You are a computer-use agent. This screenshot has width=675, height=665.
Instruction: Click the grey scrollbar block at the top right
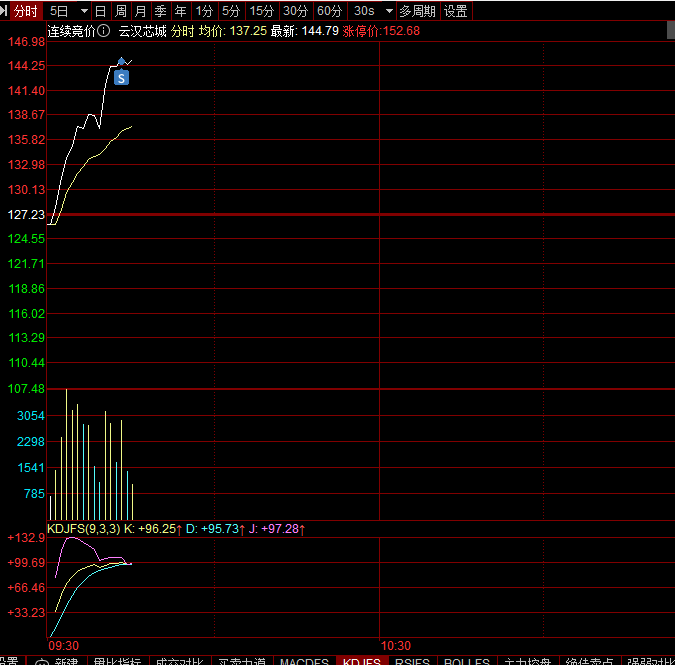pos(671,30)
